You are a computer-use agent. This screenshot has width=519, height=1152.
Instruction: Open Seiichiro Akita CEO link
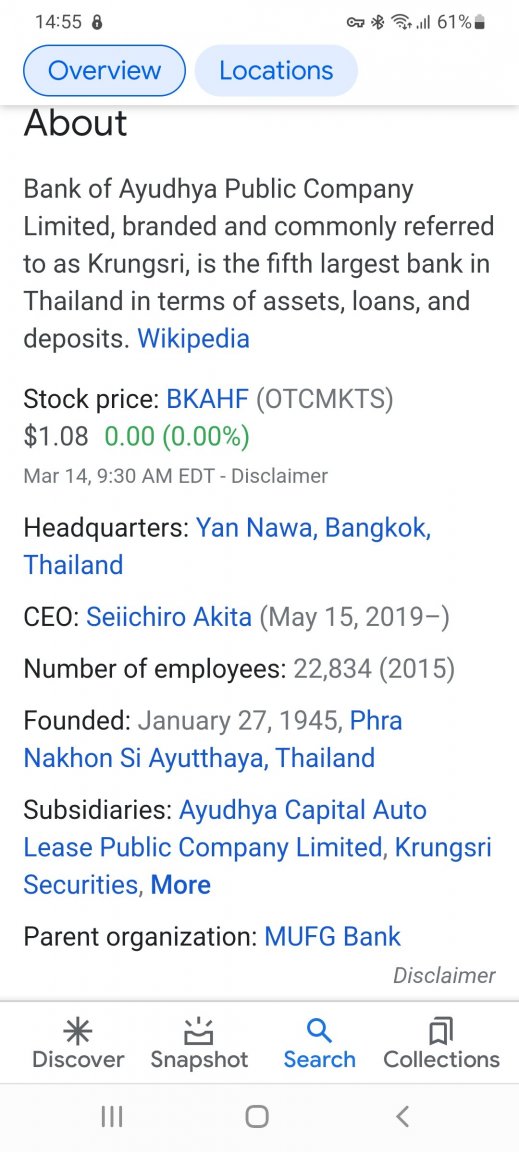169,617
